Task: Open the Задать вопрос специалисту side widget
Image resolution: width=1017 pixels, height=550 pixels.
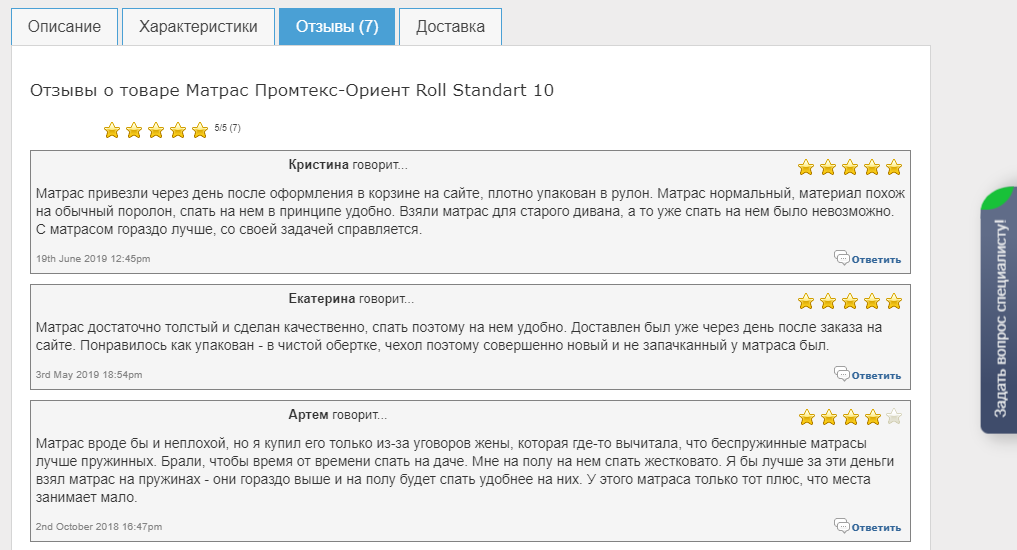Action: (999, 310)
